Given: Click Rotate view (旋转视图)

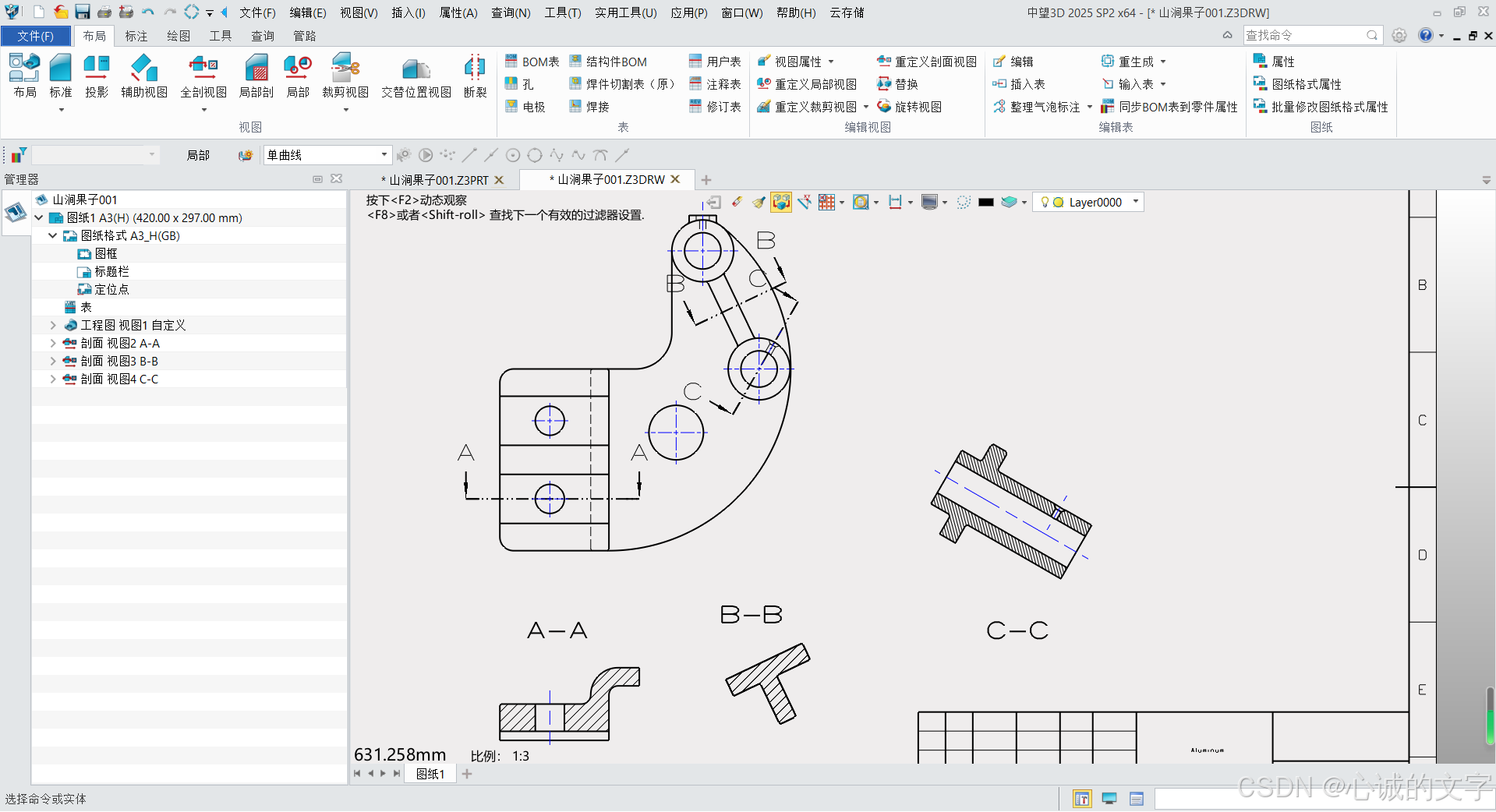Looking at the screenshot, I should (909, 107).
